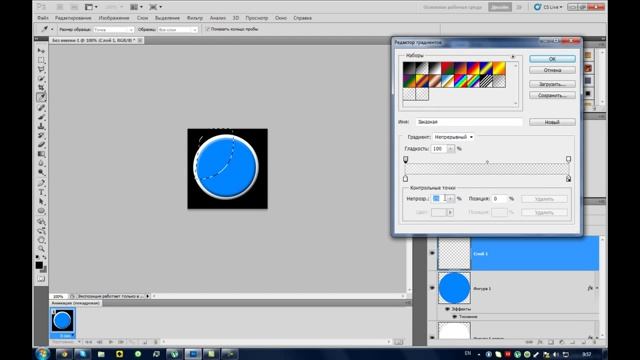Image resolution: width=640 pixels, height=360 pixels.
Task: Select the Dodge tool
Action: (41, 173)
